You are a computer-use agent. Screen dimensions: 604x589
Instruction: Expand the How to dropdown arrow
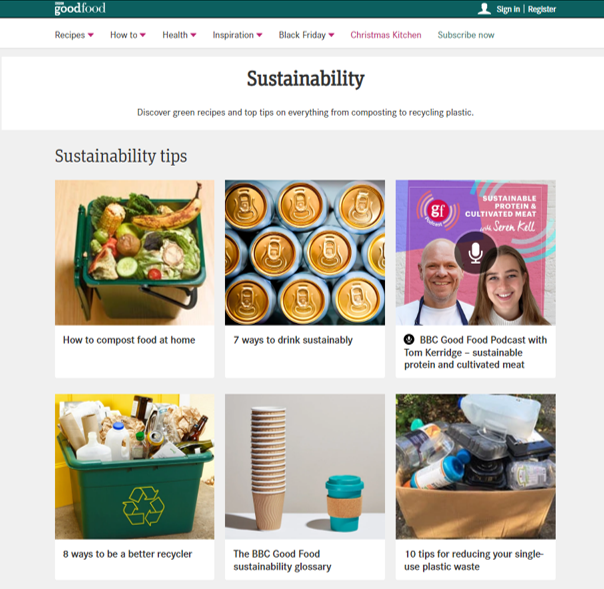click(x=143, y=35)
